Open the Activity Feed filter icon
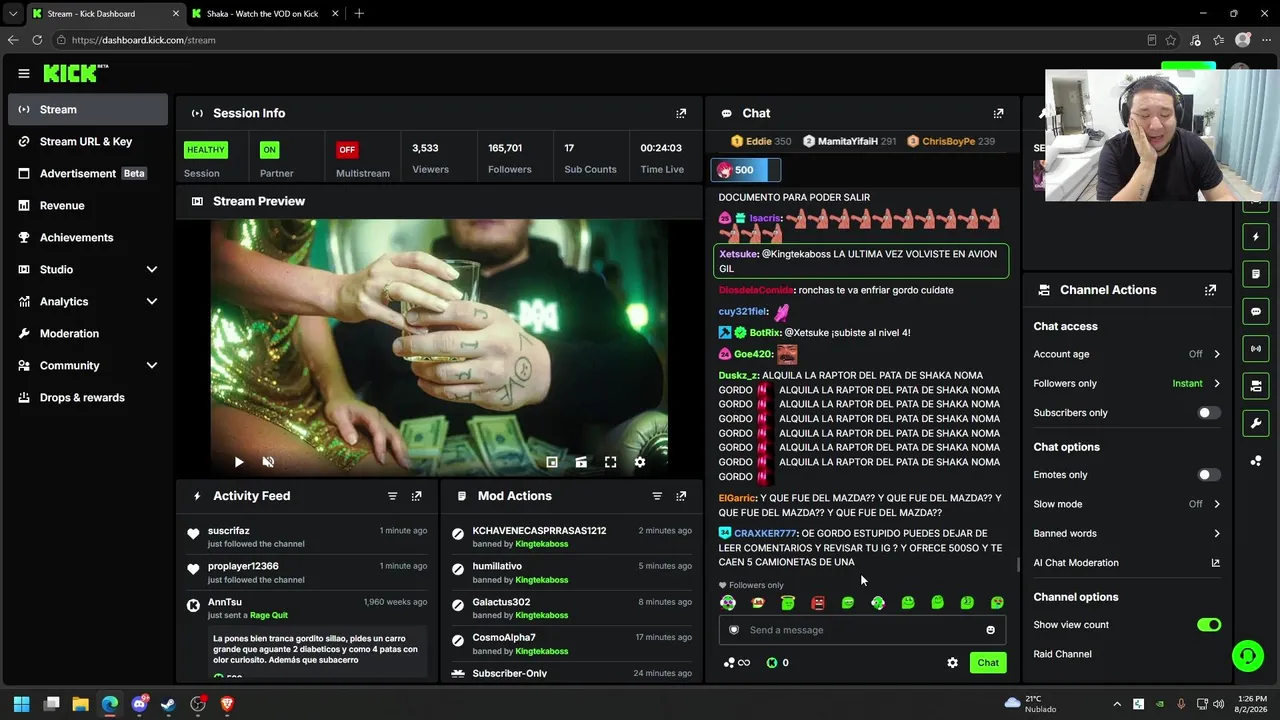 [x=392, y=496]
